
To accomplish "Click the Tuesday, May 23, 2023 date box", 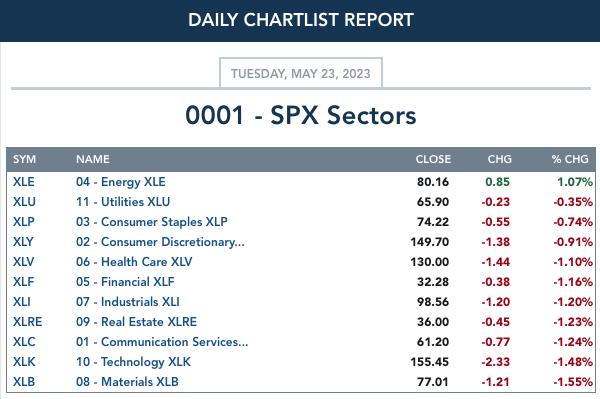I will tap(301, 73).
